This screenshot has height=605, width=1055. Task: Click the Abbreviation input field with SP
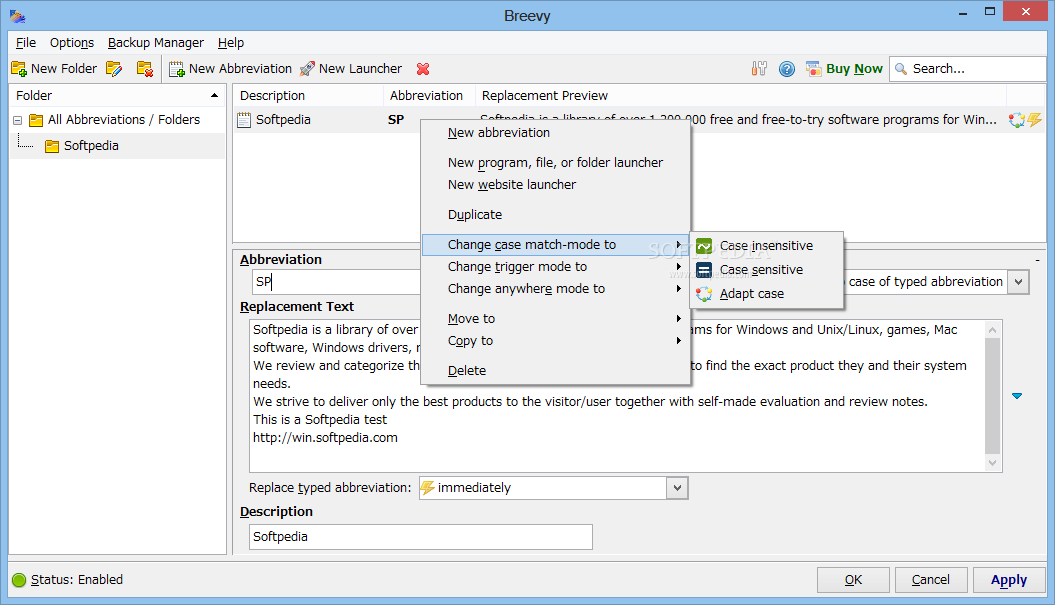(x=336, y=282)
